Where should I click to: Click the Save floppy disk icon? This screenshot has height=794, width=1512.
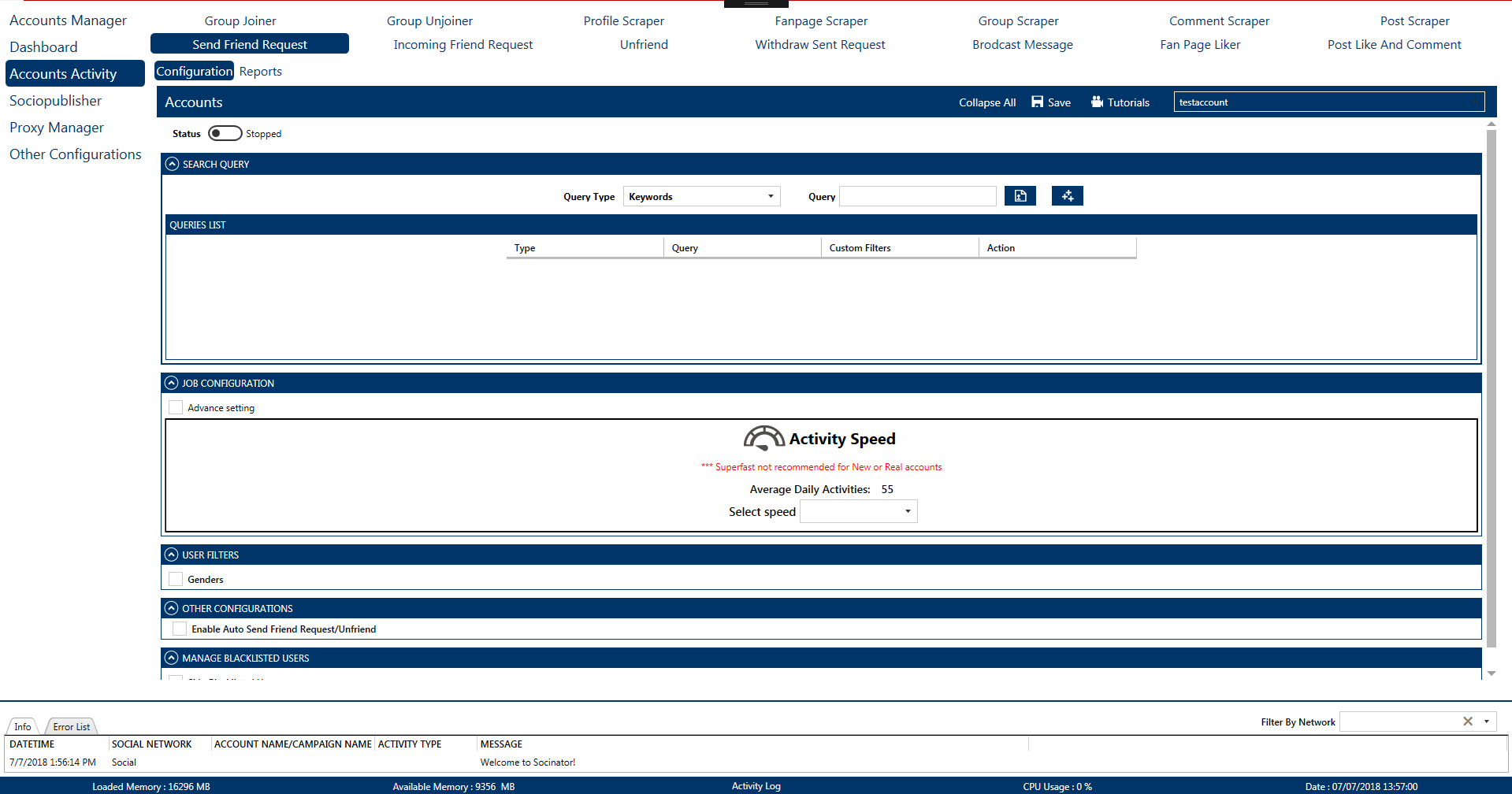(1037, 102)
